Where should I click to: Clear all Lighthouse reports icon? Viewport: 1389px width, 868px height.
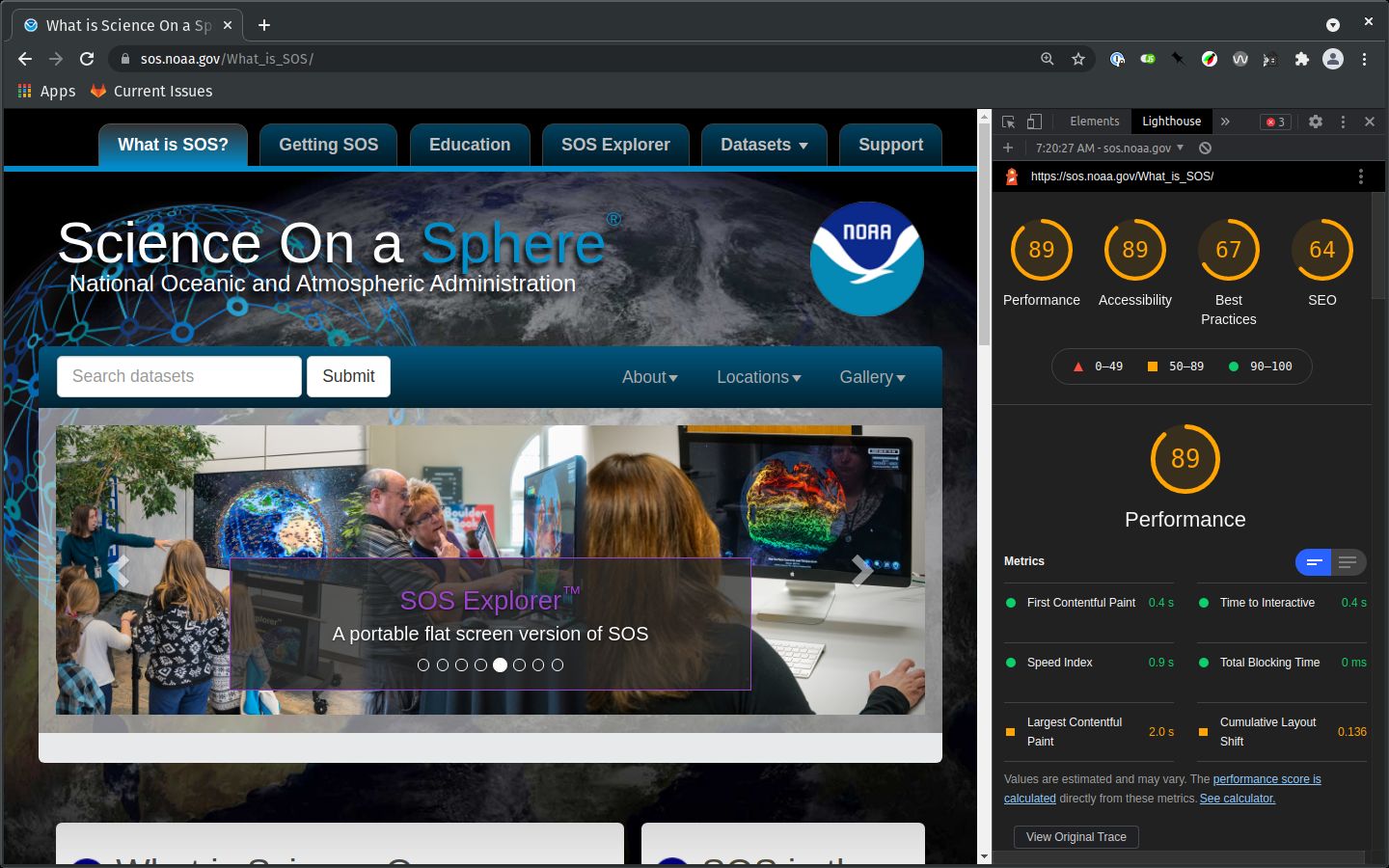1205,148
